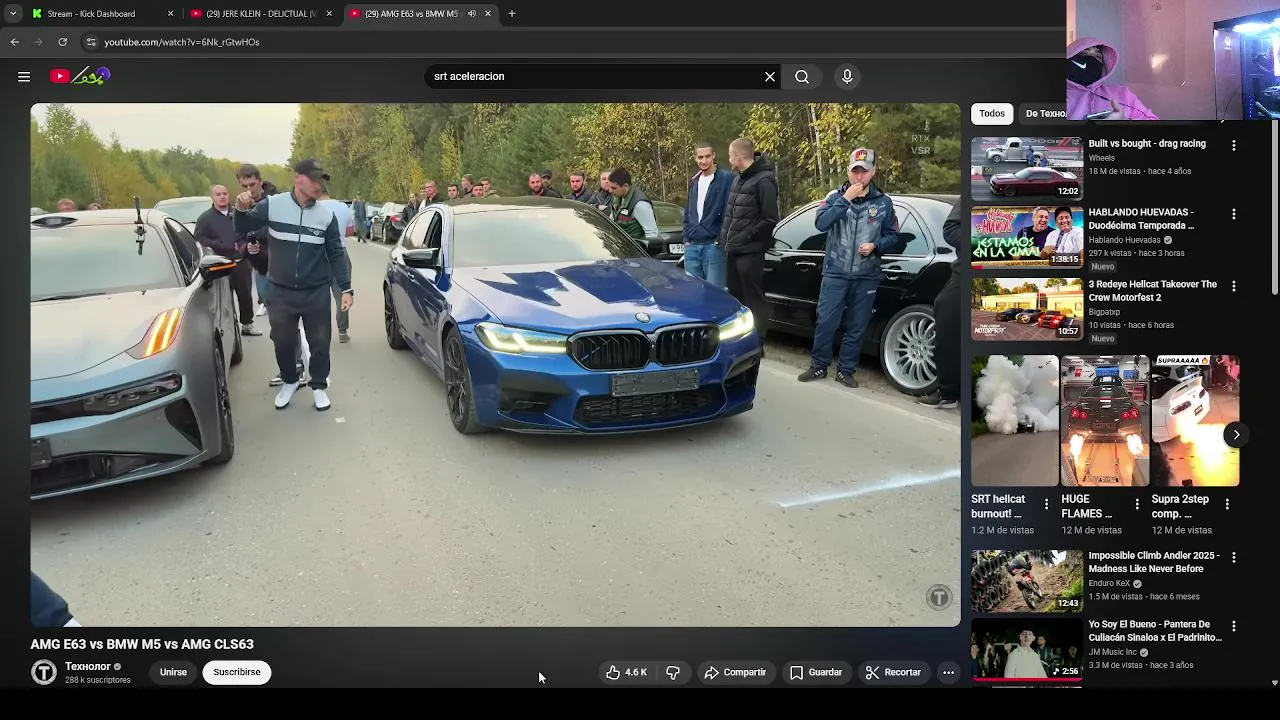The height and width of the screenshot is (720, 1280).
Task: Open SRT hellcat burnout short
Action: [1014, 421]
